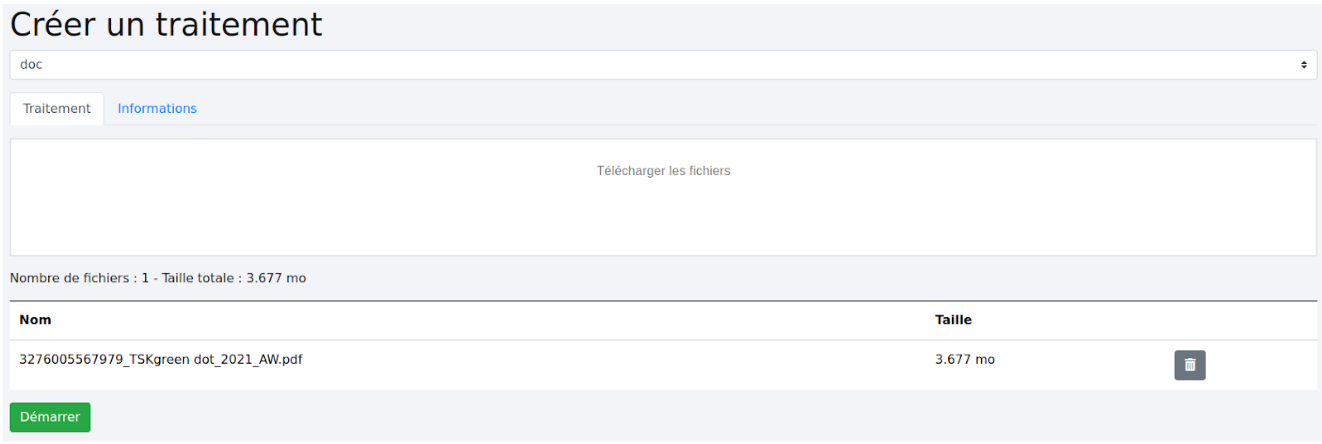Click the Télécharger les fichiers text
This screenshot has height=444, width=1322.
click(663, 171)
